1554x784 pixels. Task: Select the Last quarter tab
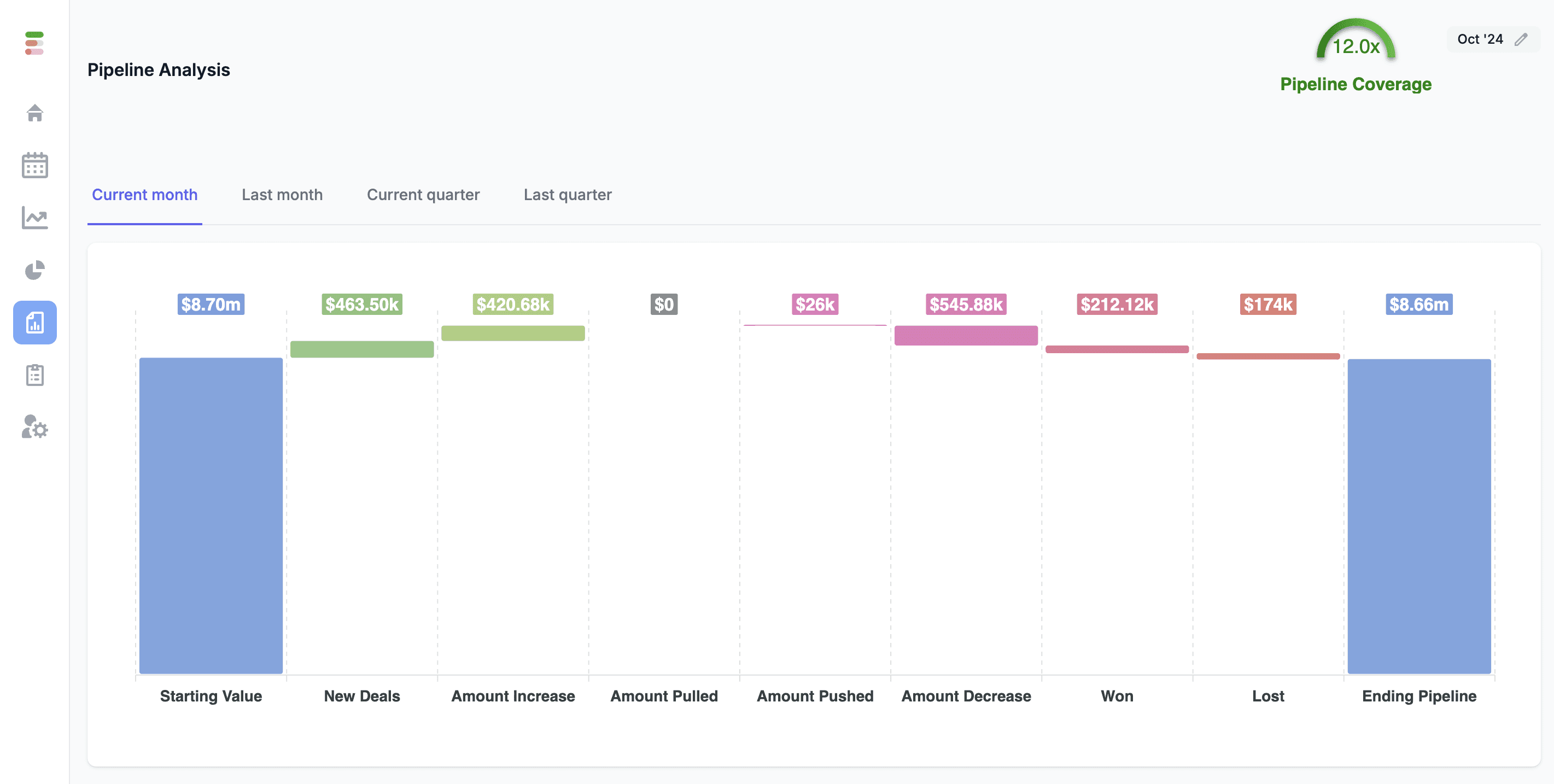[568, 195]
